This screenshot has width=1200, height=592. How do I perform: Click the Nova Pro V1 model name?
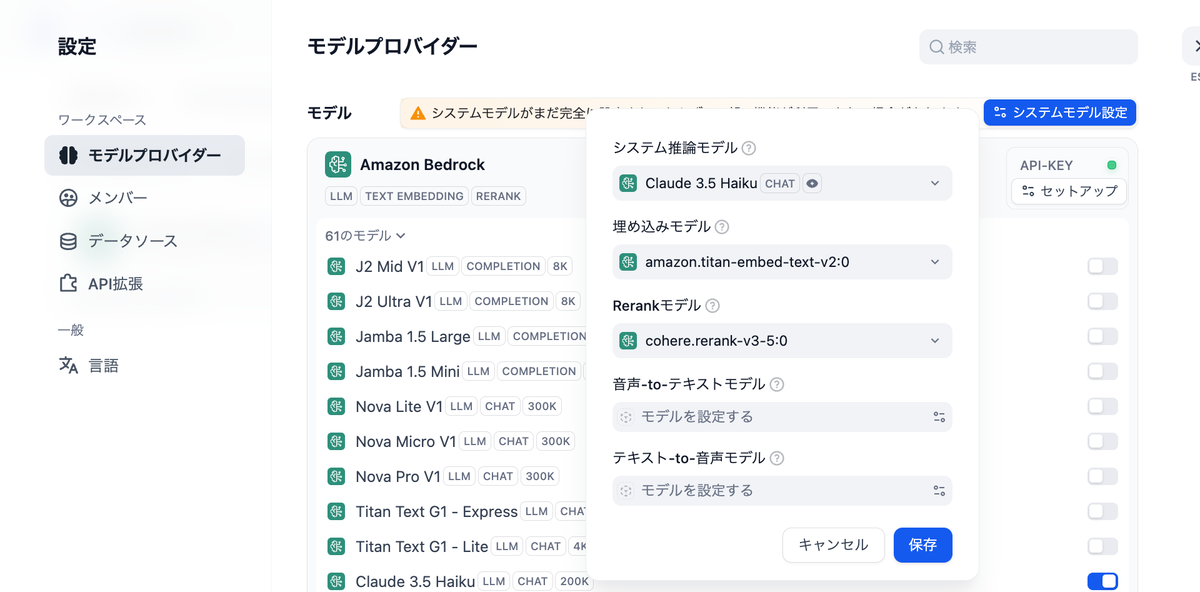(x=398, y=476)
